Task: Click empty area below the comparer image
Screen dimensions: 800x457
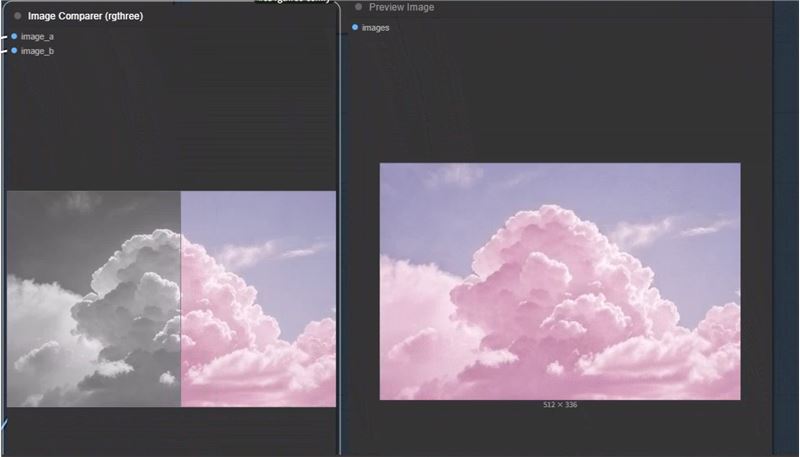Action: [170, 428]
